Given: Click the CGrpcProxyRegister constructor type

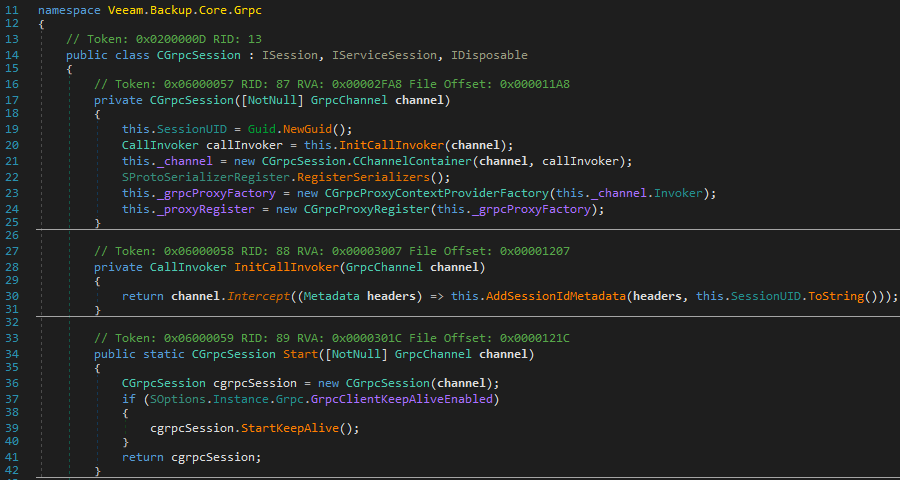Looking at the screenshot, I should pos(367,209).
